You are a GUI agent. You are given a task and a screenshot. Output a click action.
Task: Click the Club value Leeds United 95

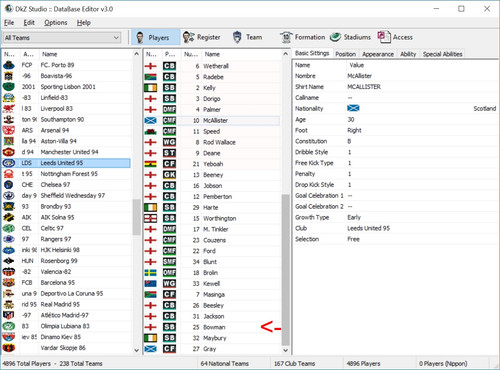368,228
